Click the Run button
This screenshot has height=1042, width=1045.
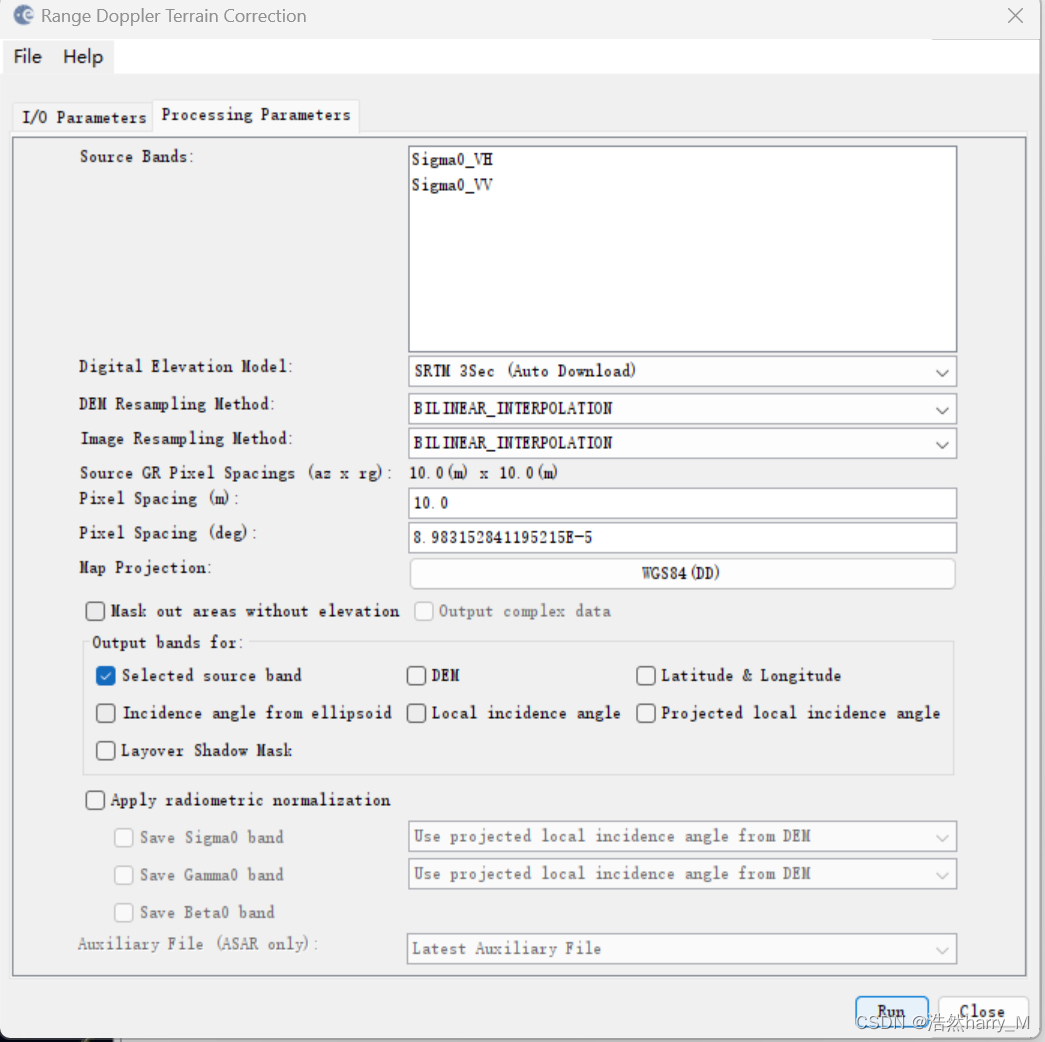pyautogui.click(x=891, y=1011)
